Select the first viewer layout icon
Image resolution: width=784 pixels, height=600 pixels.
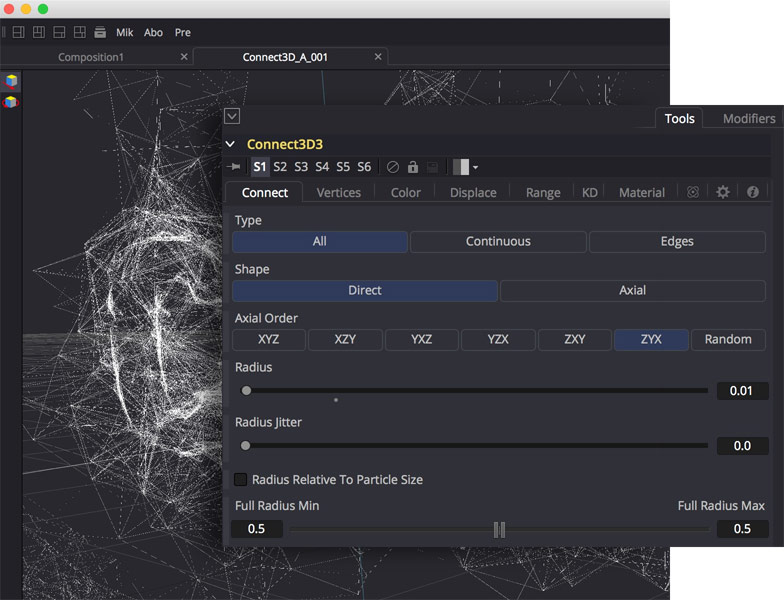coord(18,32)
